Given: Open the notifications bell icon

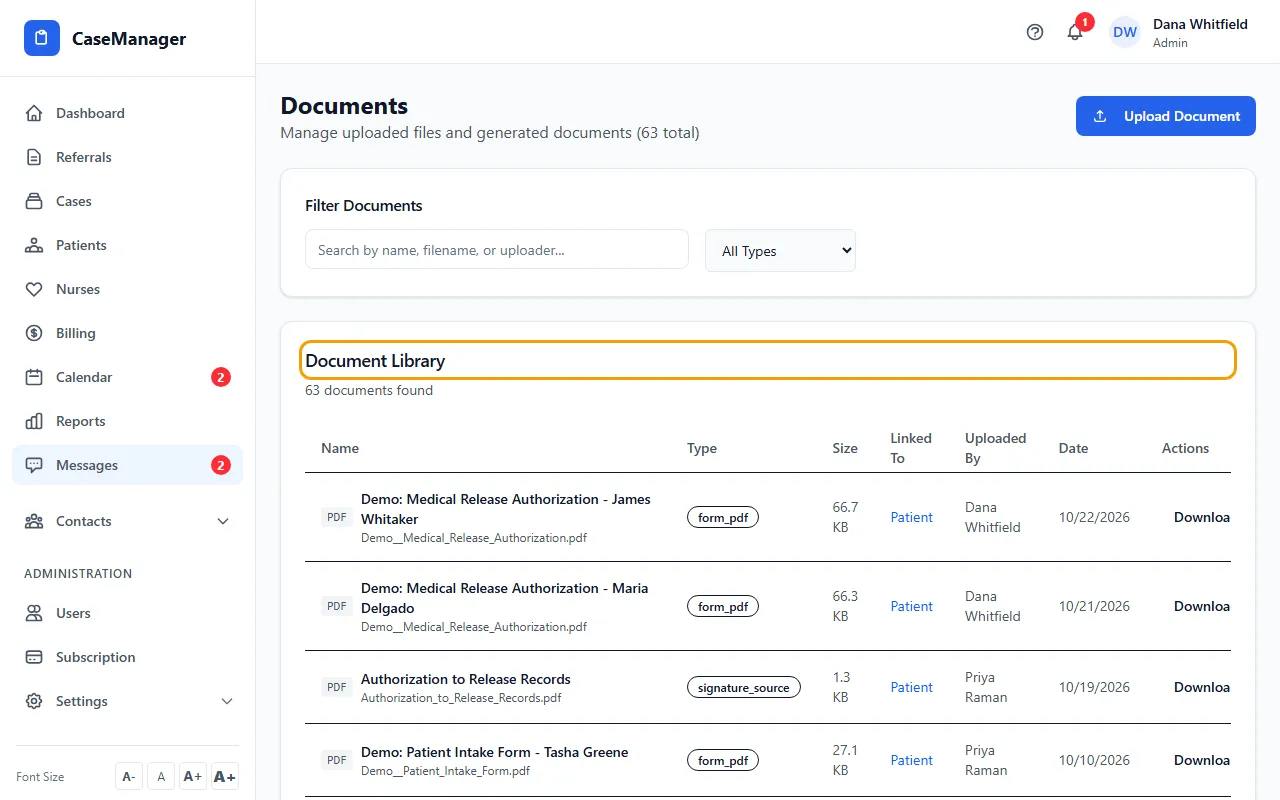Looking at the screenshot, I should point(1075,32).
